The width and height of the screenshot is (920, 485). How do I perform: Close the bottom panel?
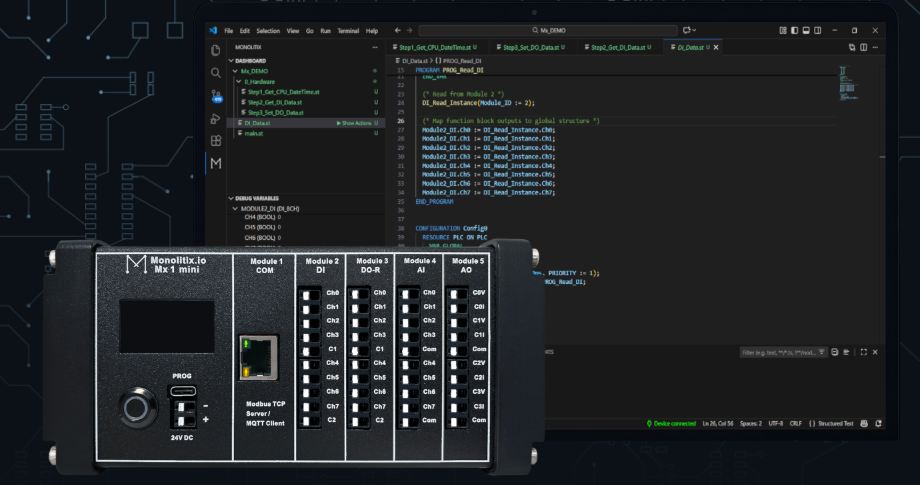(875, 352)
